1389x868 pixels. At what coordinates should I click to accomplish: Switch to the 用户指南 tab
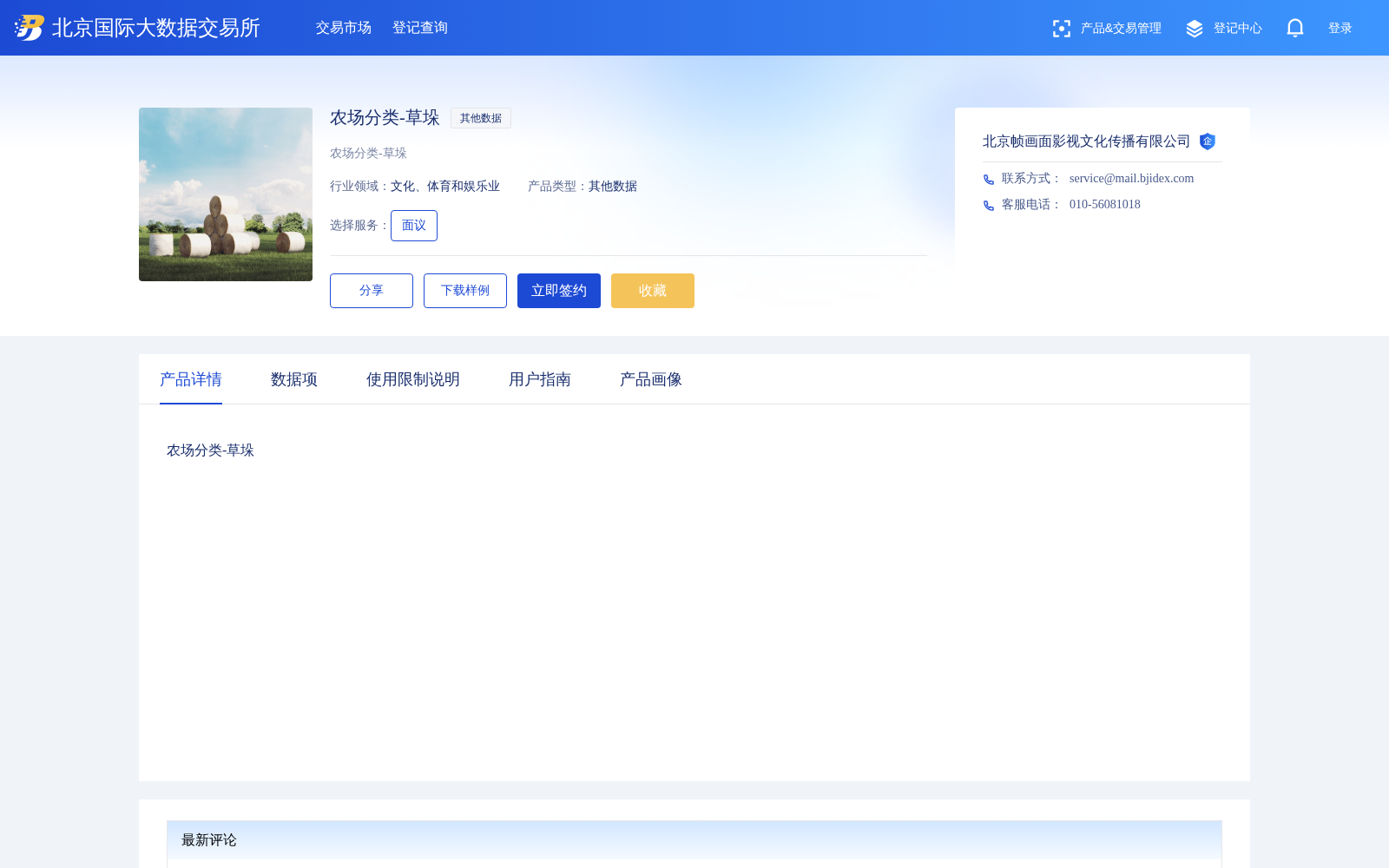[x=540, y=379]
